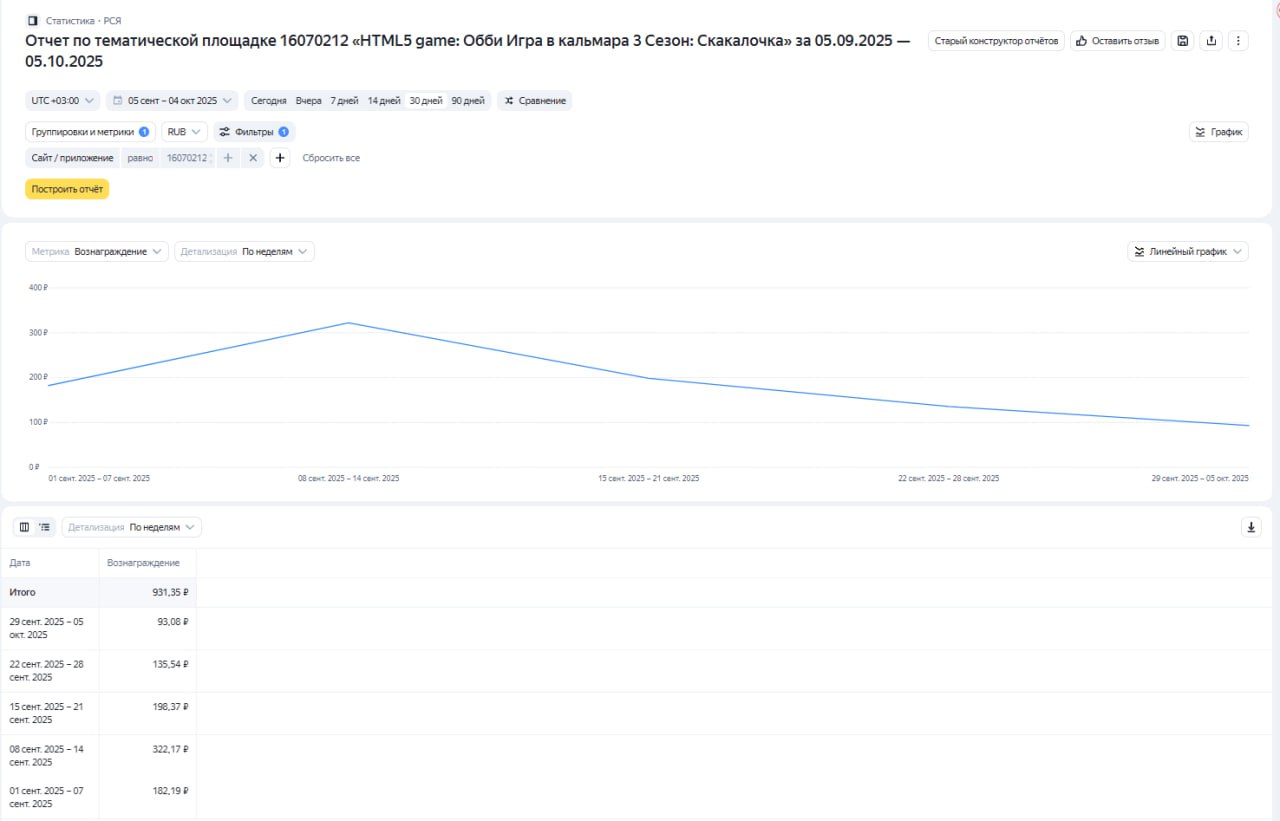Select the 90 дней period tab
1280x821 pixels.
tap(468, 101)
